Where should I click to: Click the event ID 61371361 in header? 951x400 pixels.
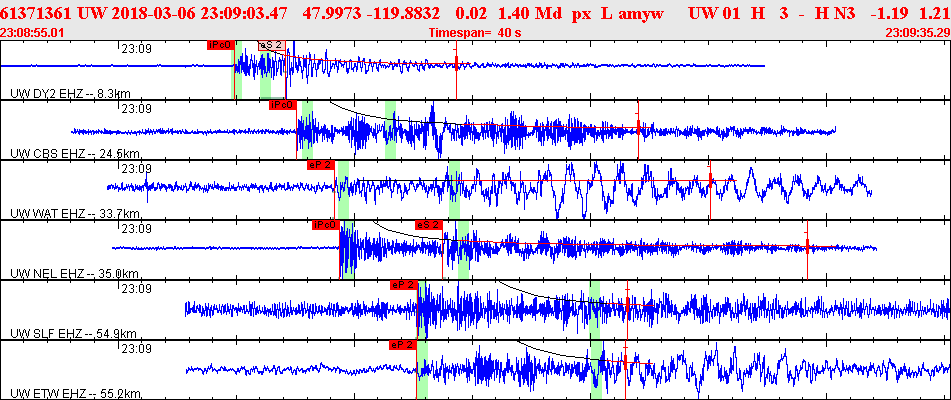pos(38,13)
